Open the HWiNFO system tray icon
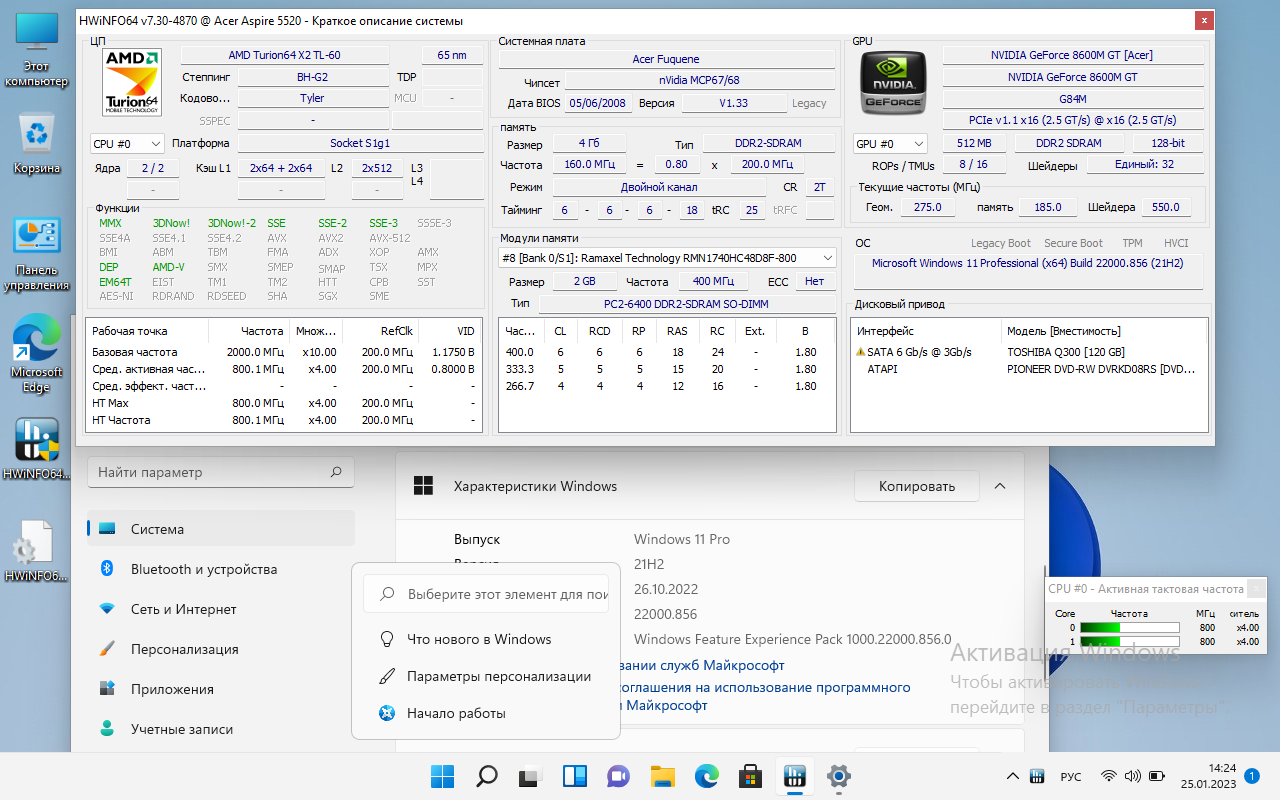This screenshot has height=800, width=1280. [x=1037, y=776]
